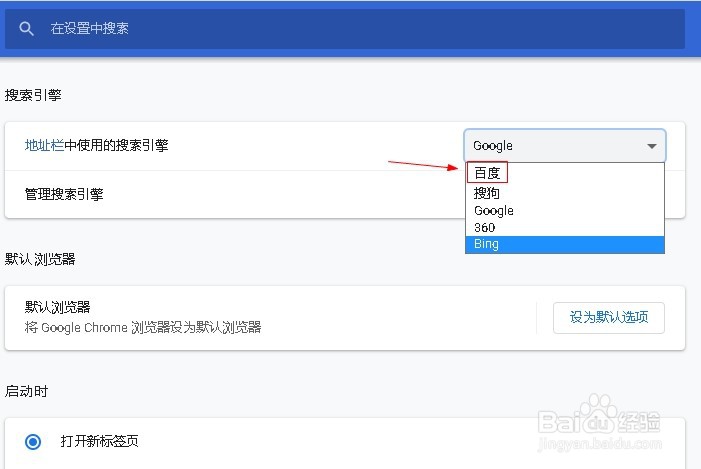Select the 打开新标签页 radio button
This screenshot has height=469, width=701.
pos(33,442)
